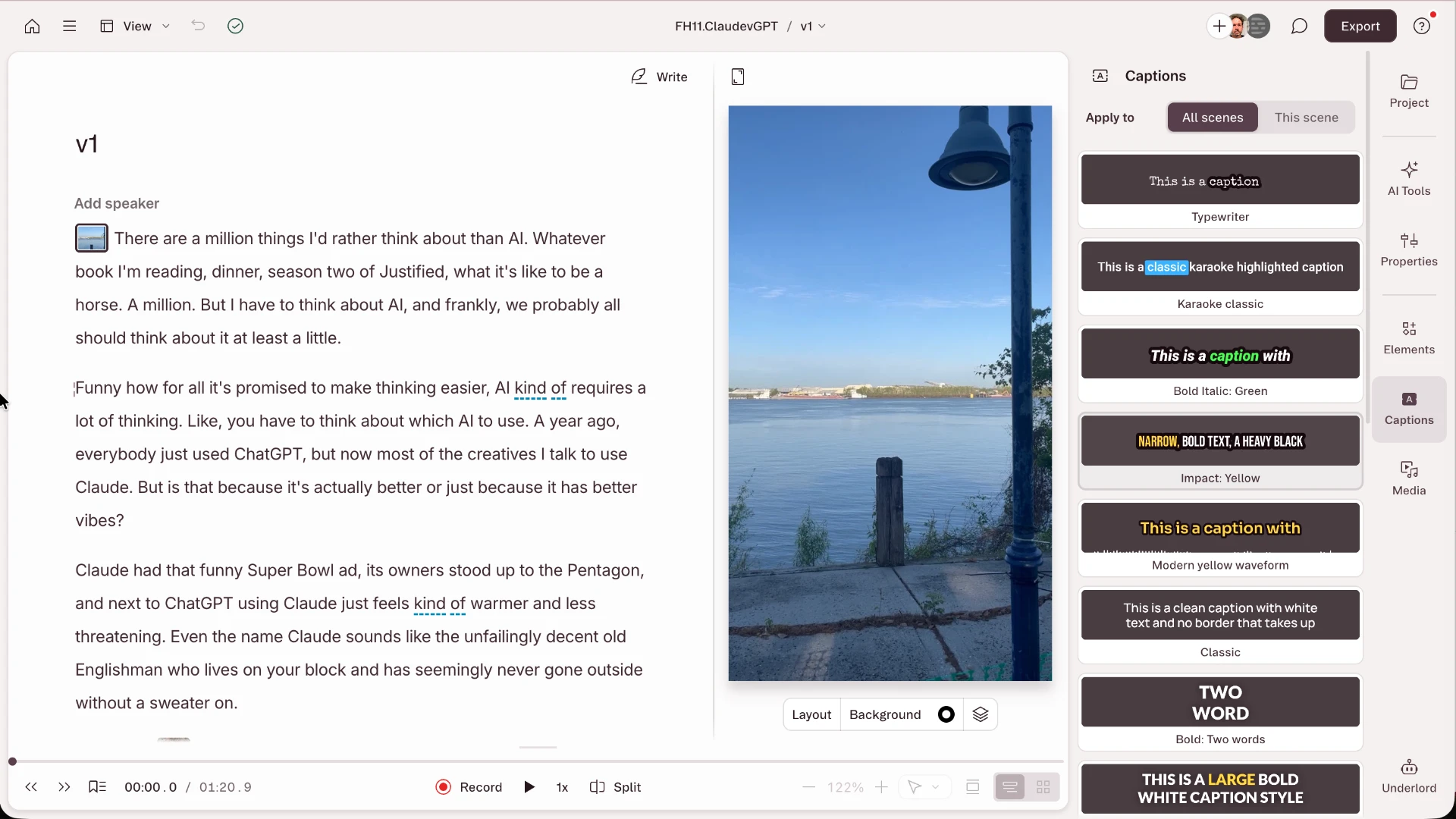
Task: Expand the View dropdown menu
Action: click(136, 26)
